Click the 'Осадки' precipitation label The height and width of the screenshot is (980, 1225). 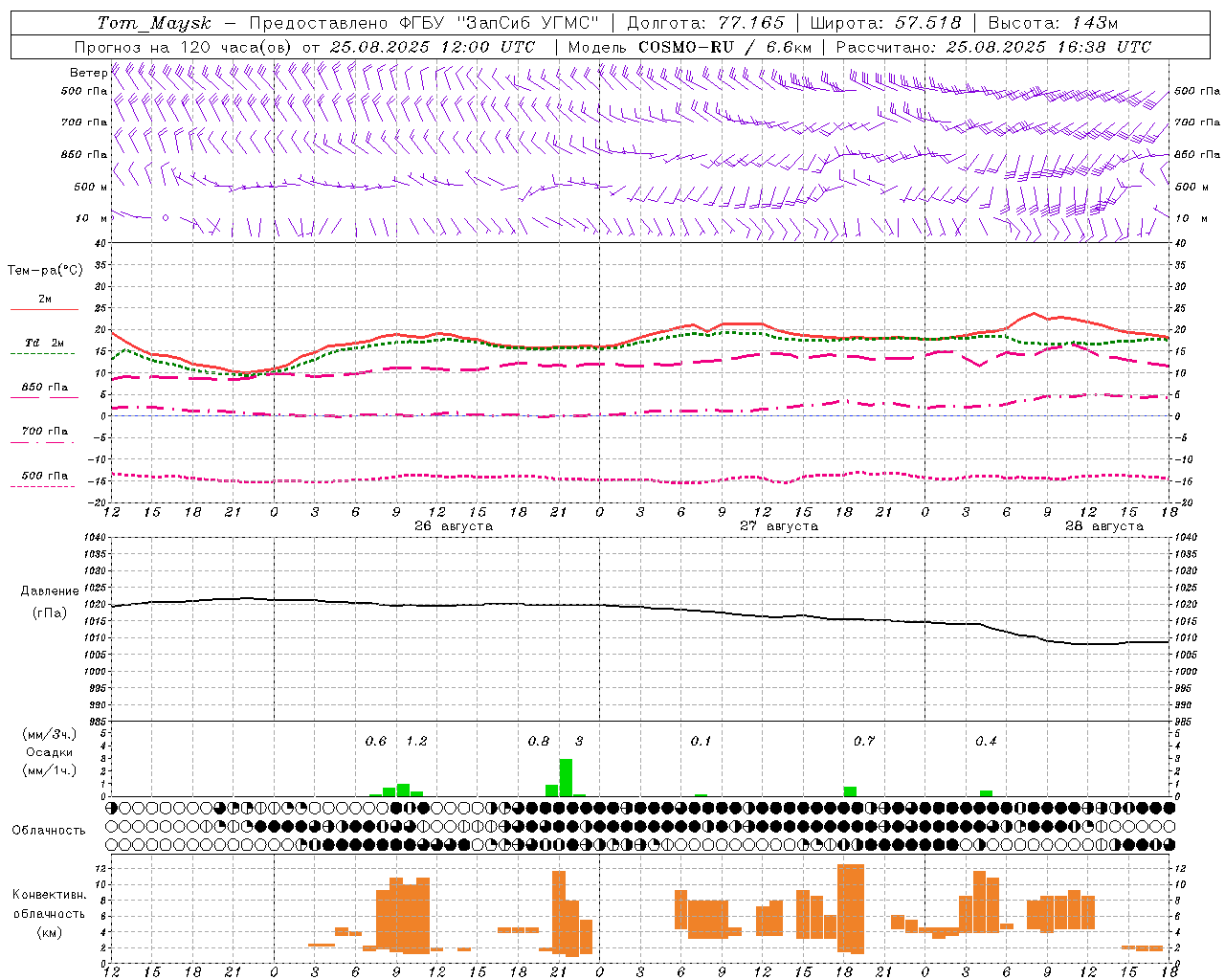point(50,752)
